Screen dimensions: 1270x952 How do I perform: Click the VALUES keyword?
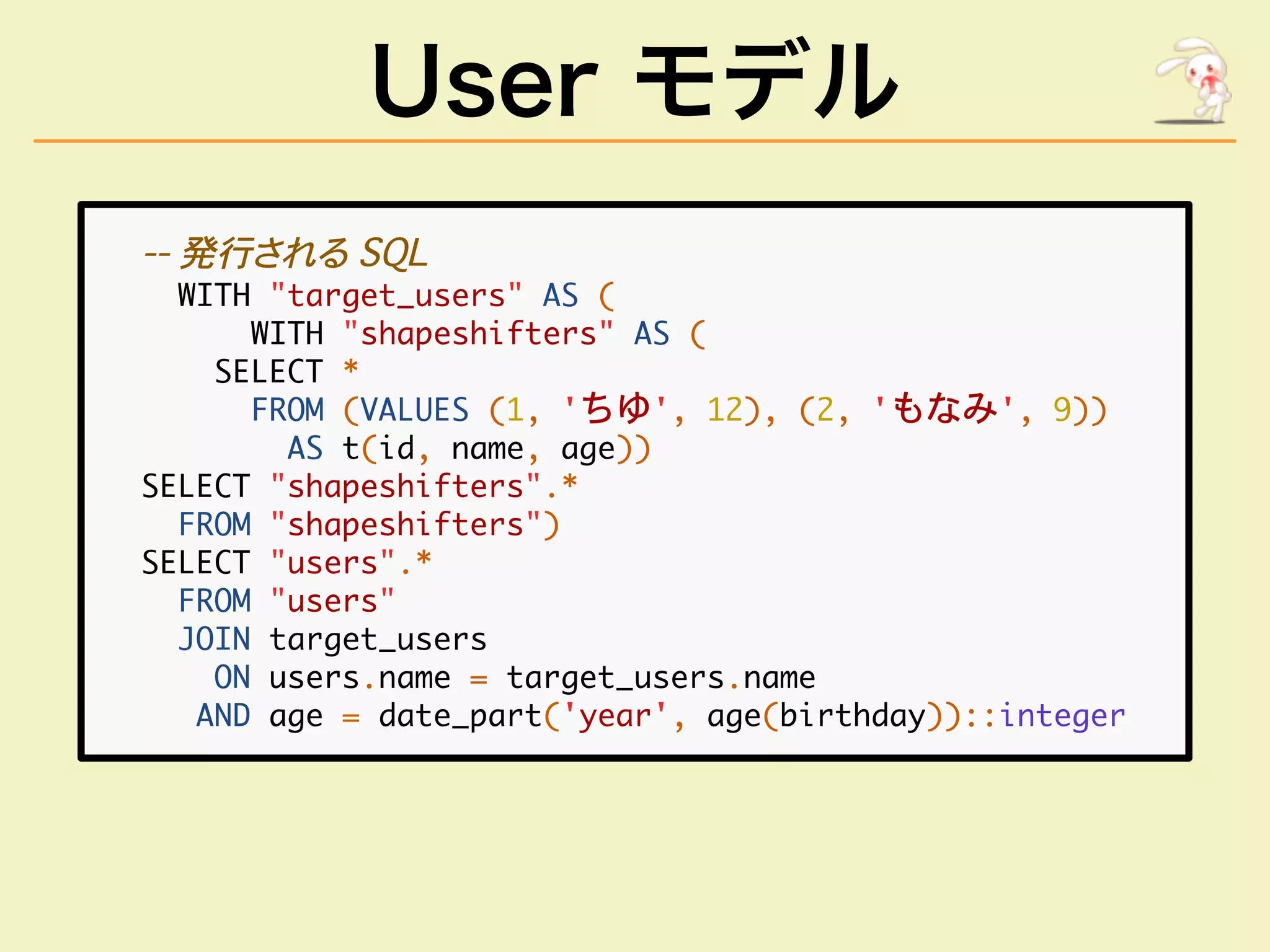414,410
